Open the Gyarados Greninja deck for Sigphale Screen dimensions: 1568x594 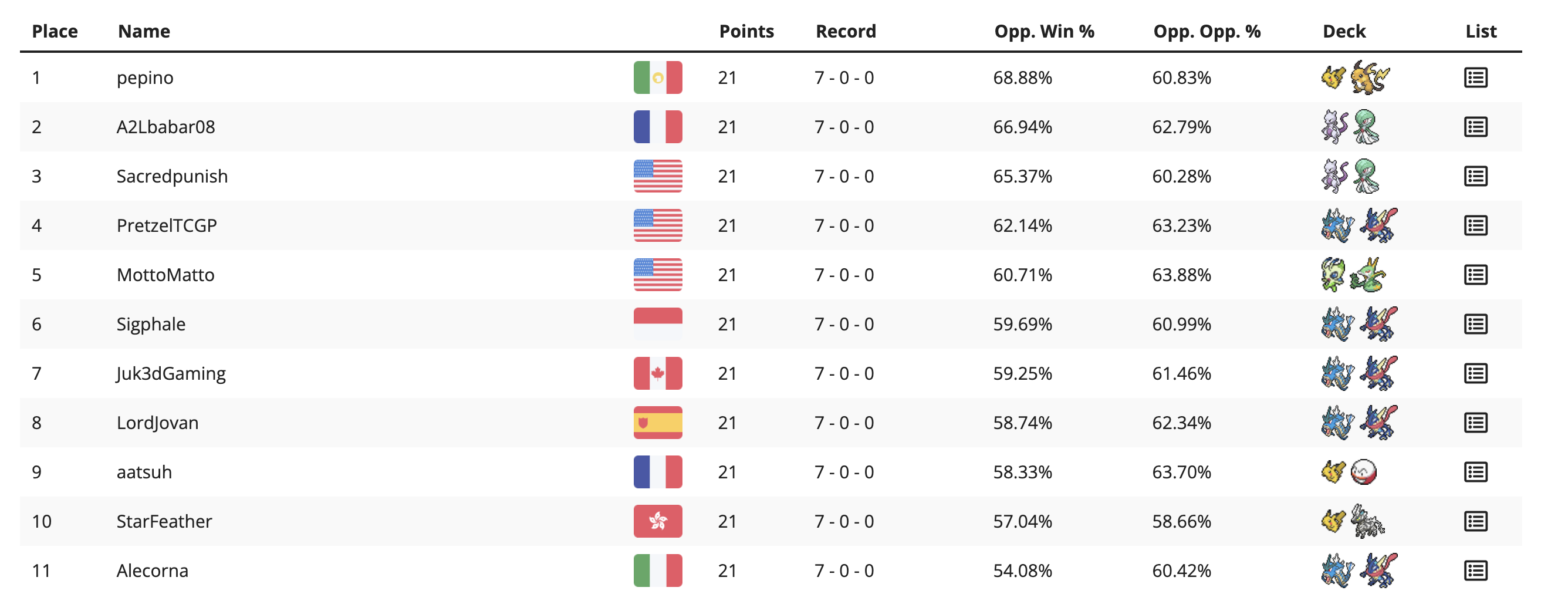1359,324
